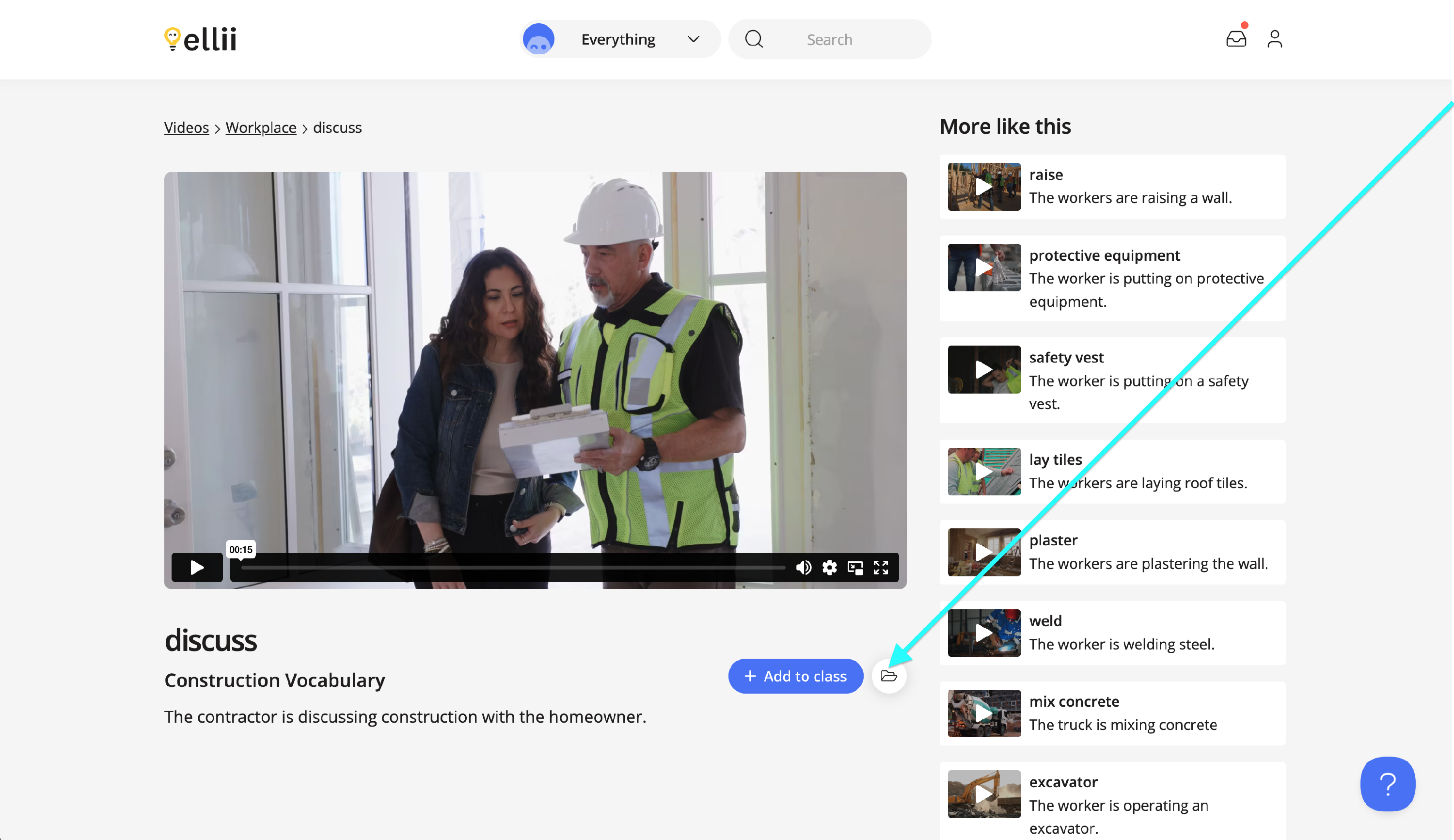Open the user account icon

1274,39
